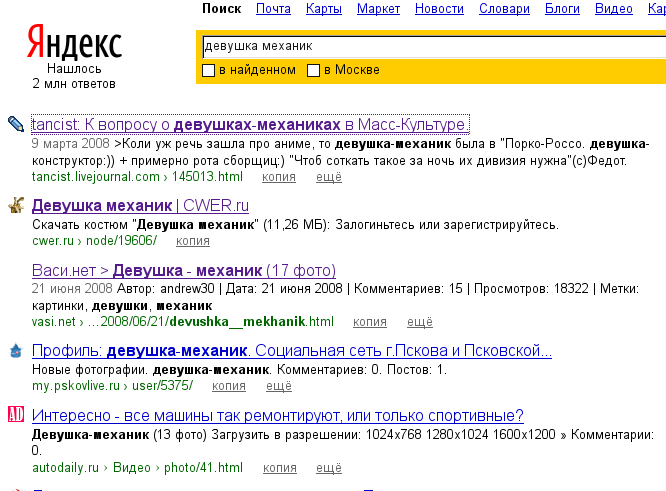This screenshot has width=666, height=491.
Task: Open the "Девушка механик | CWER.ru" result
Action: click(140, 206)
